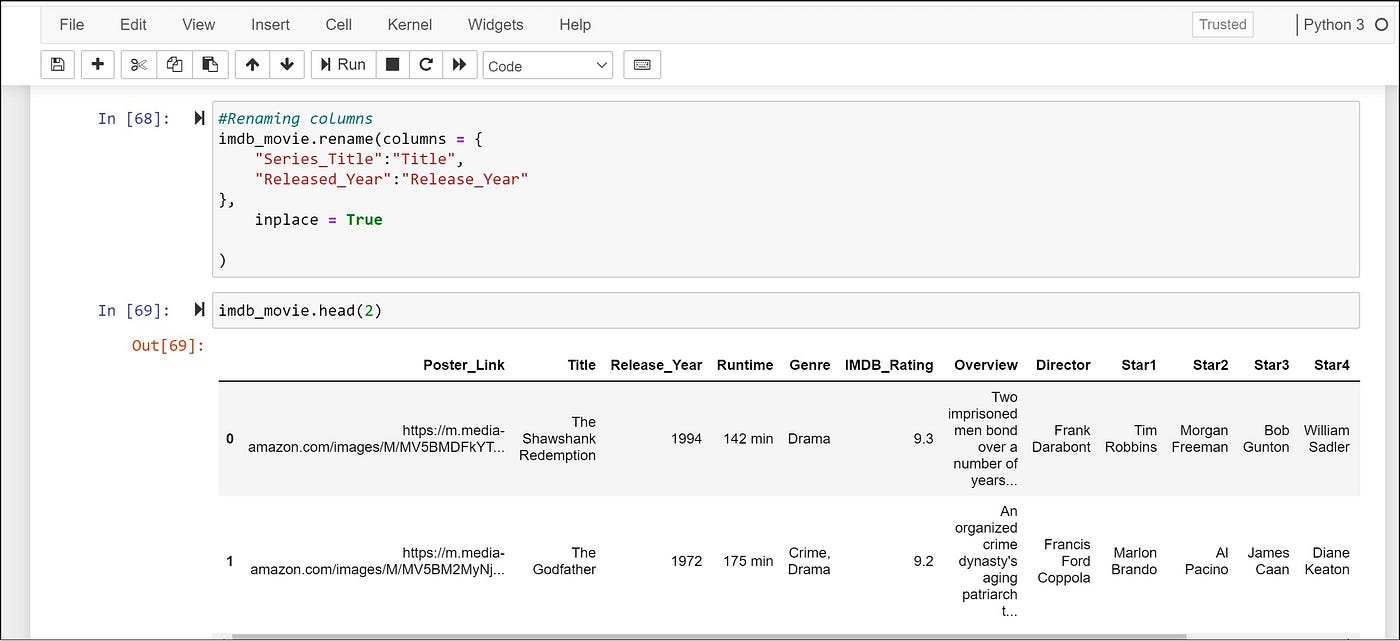Paste cell from clipboard

coord(210,64)
